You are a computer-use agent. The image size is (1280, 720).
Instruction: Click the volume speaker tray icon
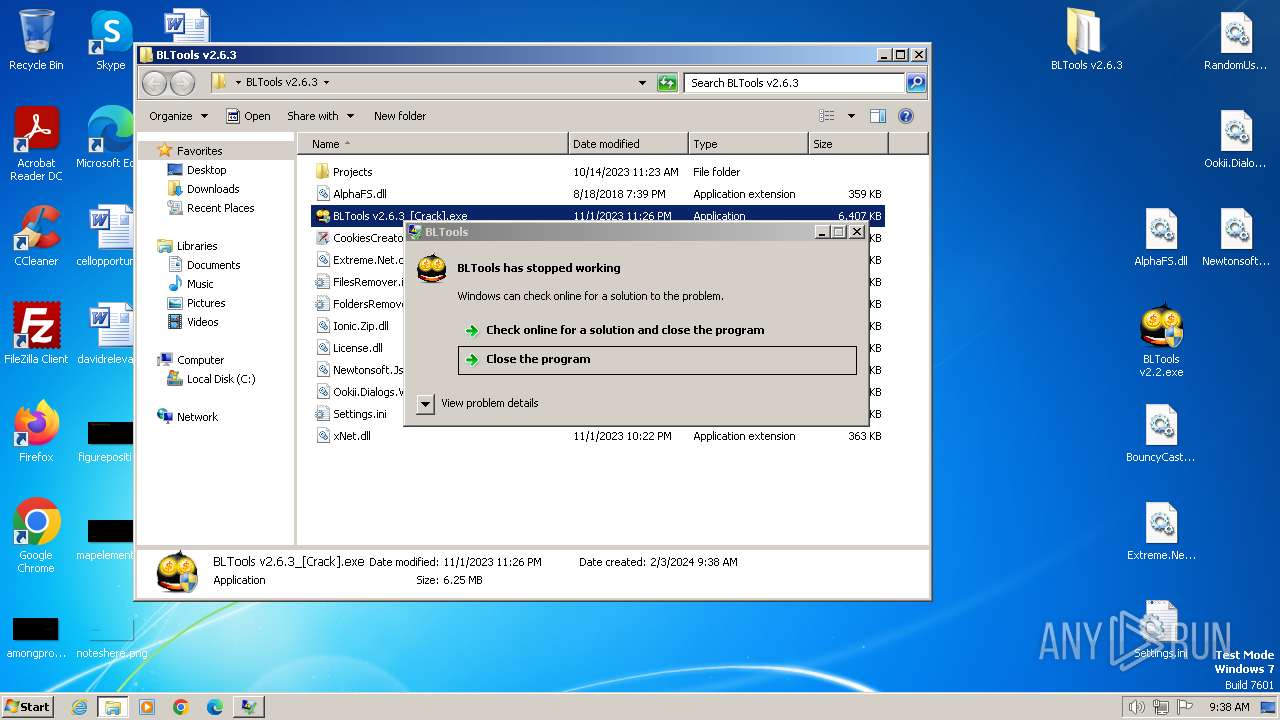pos(1136,707)
